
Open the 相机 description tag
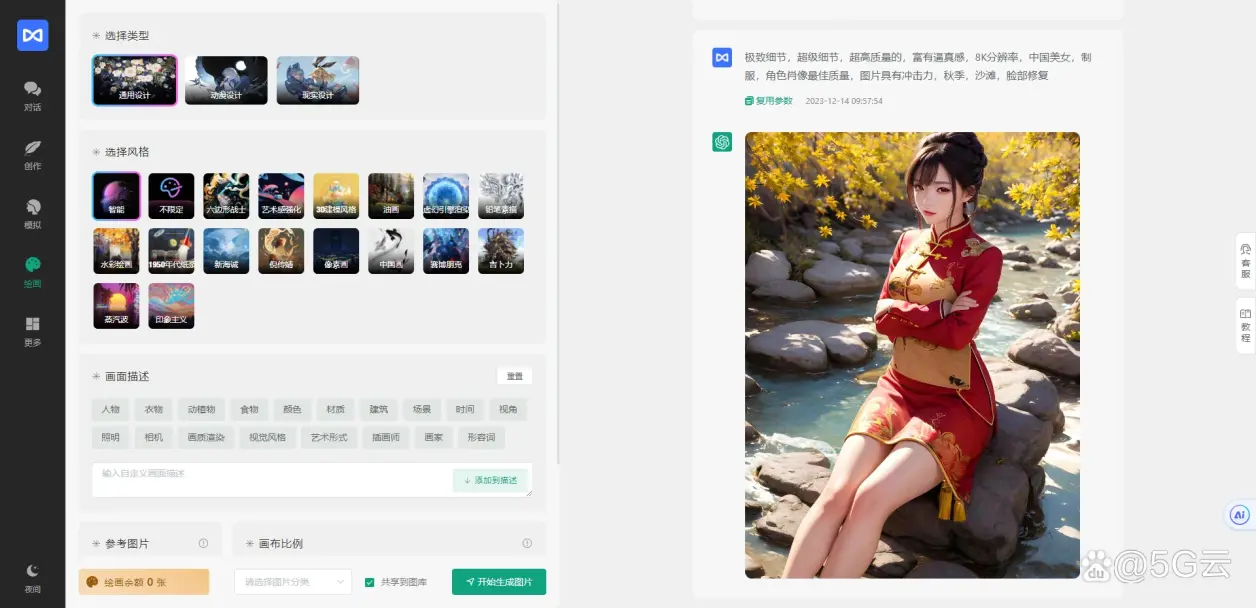tap(153, 437)
